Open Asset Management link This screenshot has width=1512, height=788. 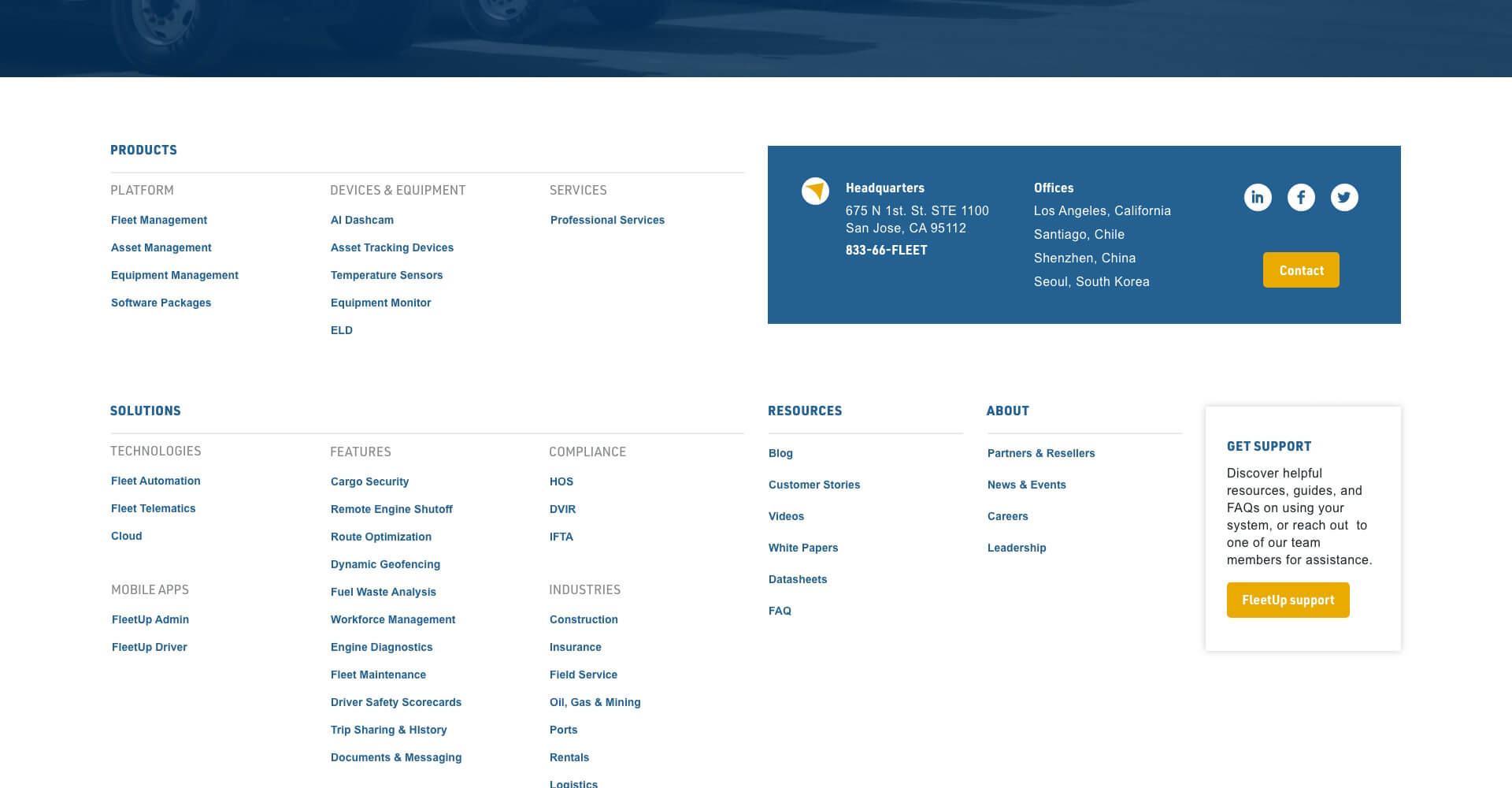coord(161,247)
